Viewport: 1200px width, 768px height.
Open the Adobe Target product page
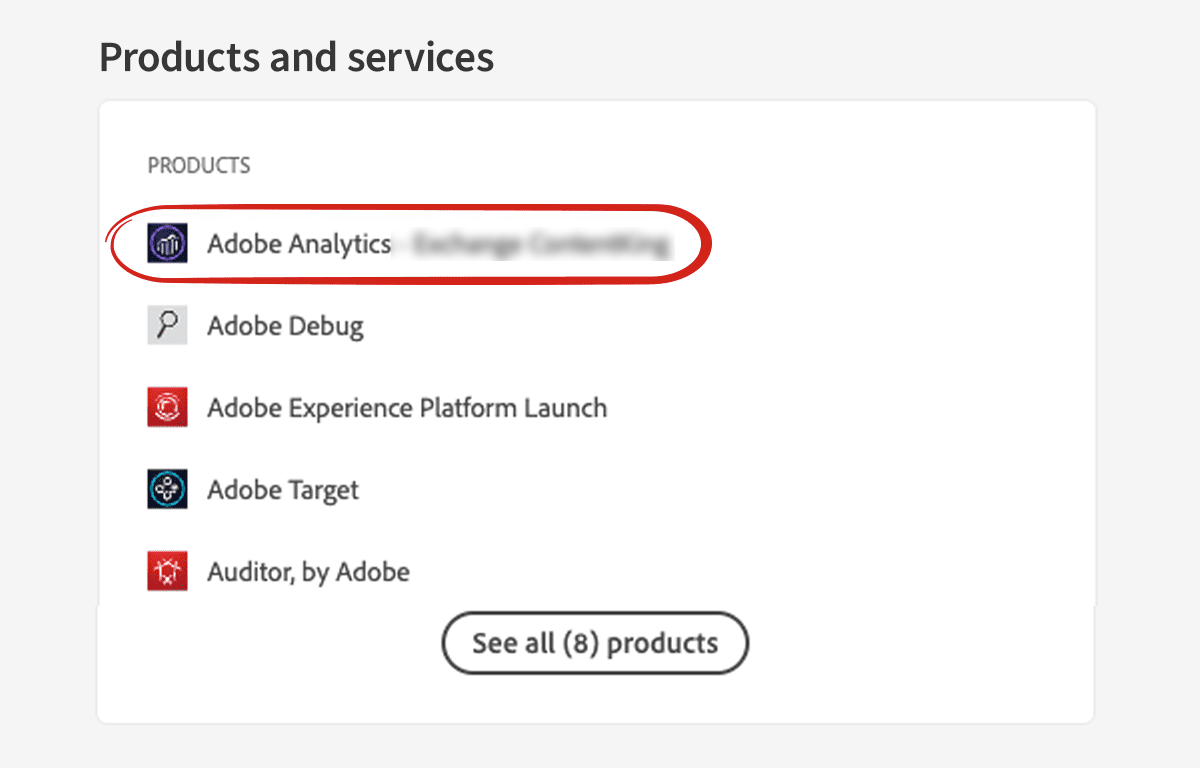281,489
